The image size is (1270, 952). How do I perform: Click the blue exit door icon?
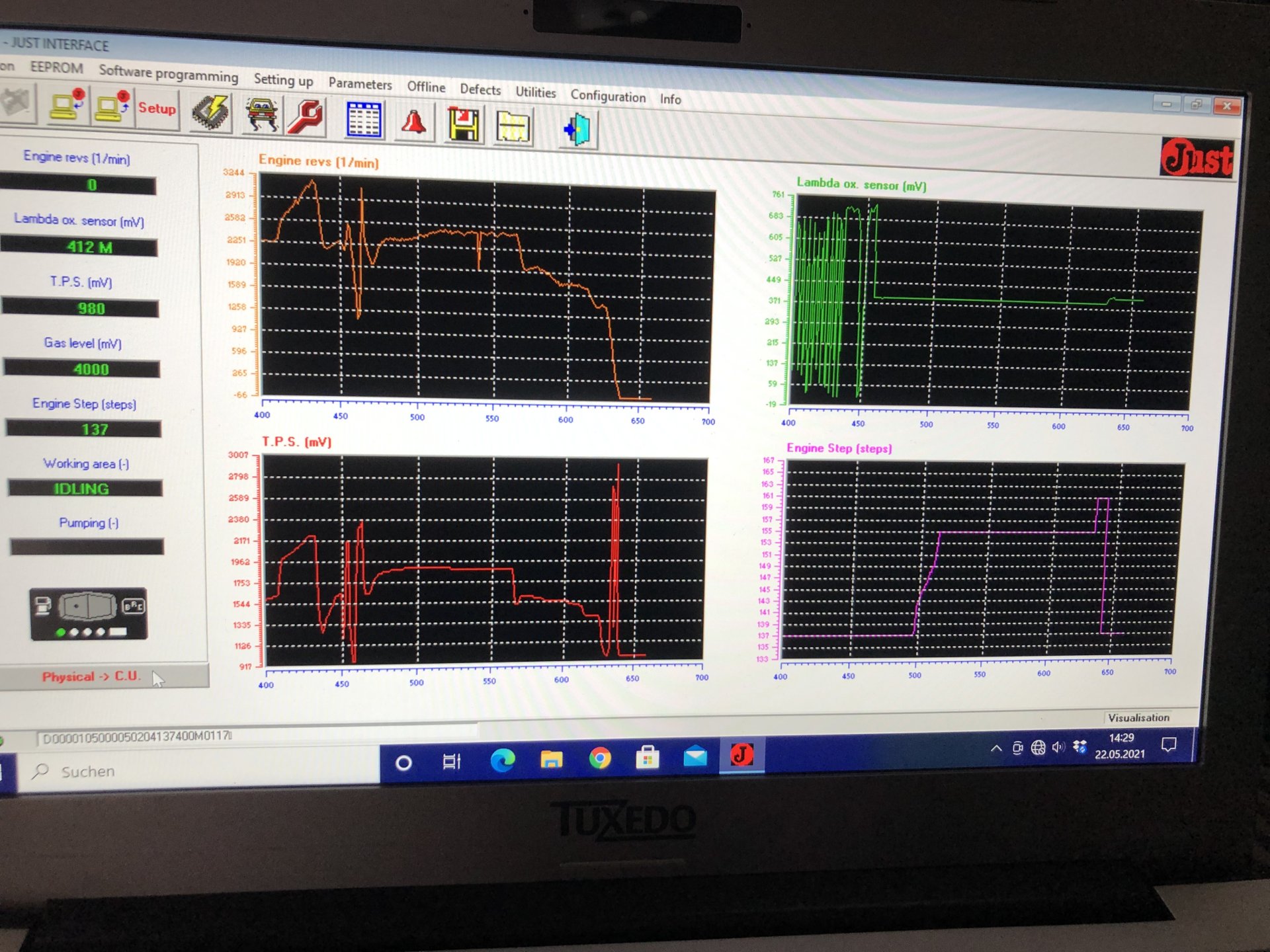[577, 130]
